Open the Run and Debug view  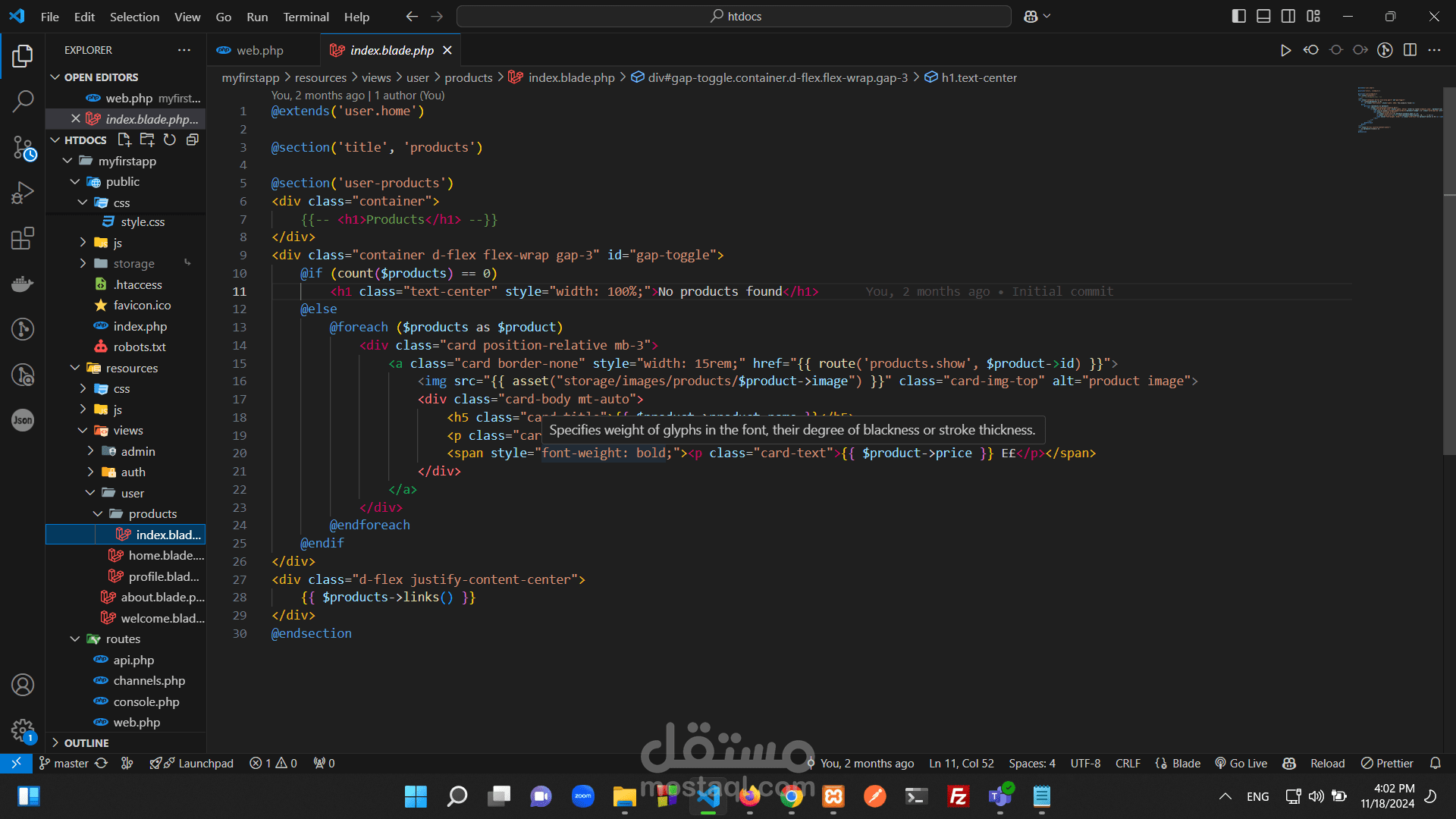[x=23, y=193]
